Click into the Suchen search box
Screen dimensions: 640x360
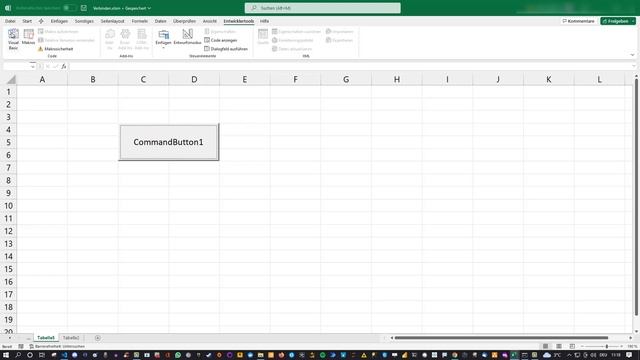[x=322, y=8]
